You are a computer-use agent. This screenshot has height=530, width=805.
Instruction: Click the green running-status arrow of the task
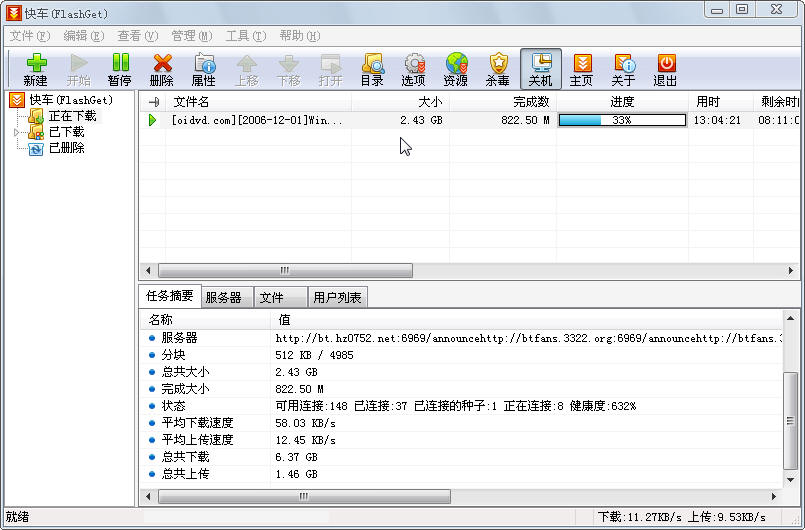[x=152, y=120]
